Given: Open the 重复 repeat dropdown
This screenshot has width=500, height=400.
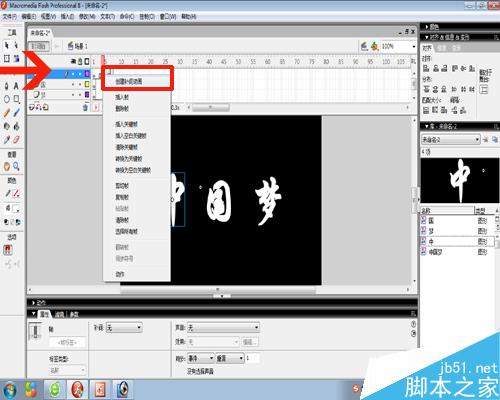Looking at the screenshot, I should (x=230, y=358).
